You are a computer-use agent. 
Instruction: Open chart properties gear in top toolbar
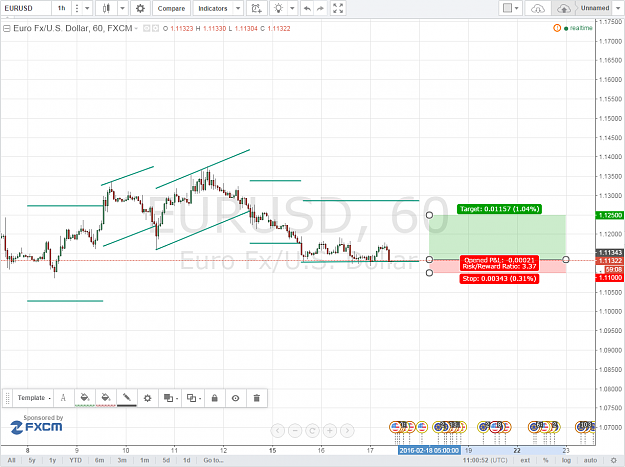pos(140,8)
